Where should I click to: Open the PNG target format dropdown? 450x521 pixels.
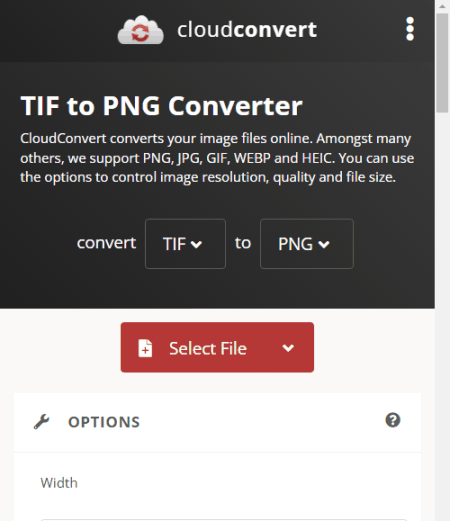tap(307, 244)
